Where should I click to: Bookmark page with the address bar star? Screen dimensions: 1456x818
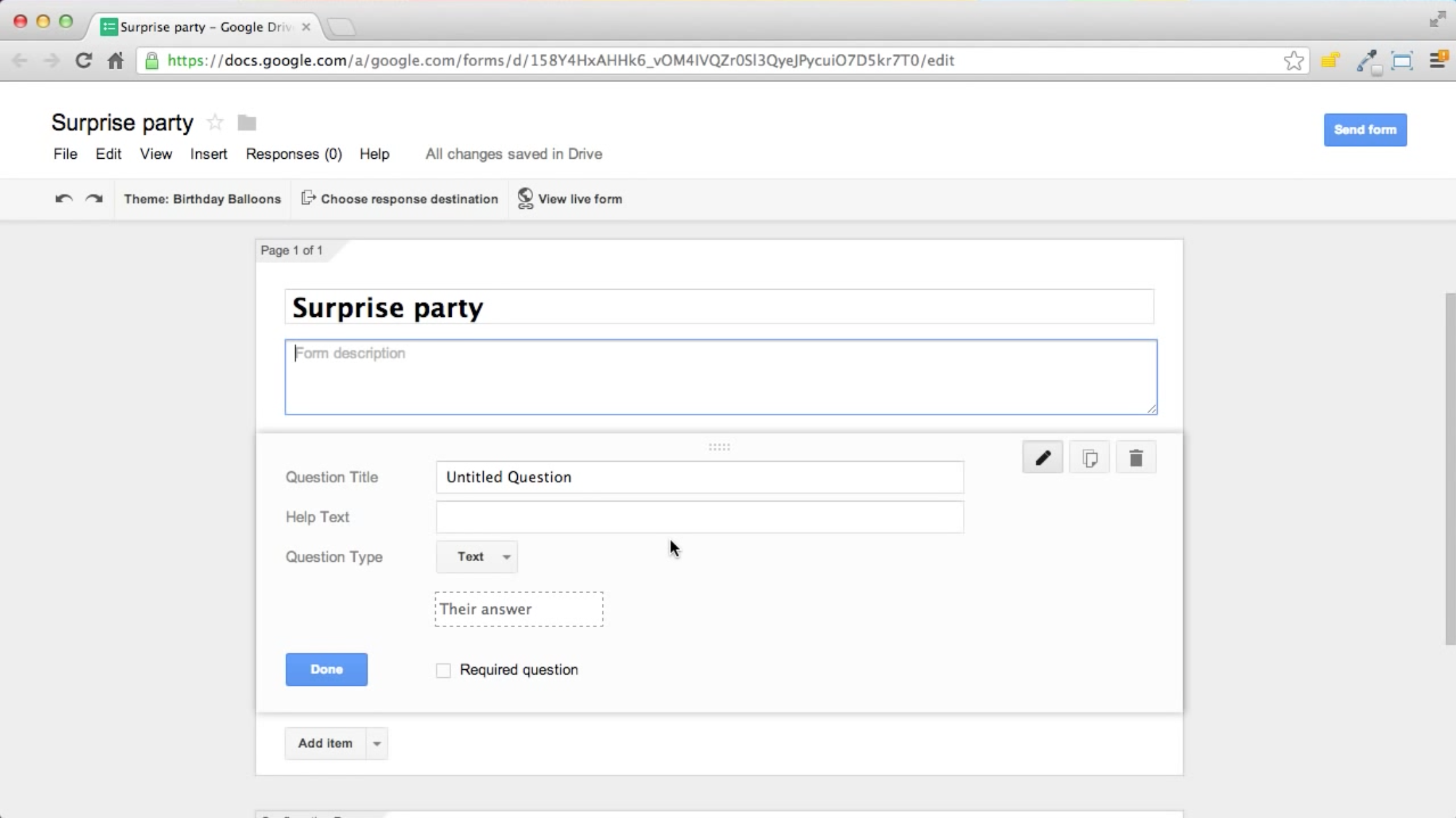(1294, 61)
